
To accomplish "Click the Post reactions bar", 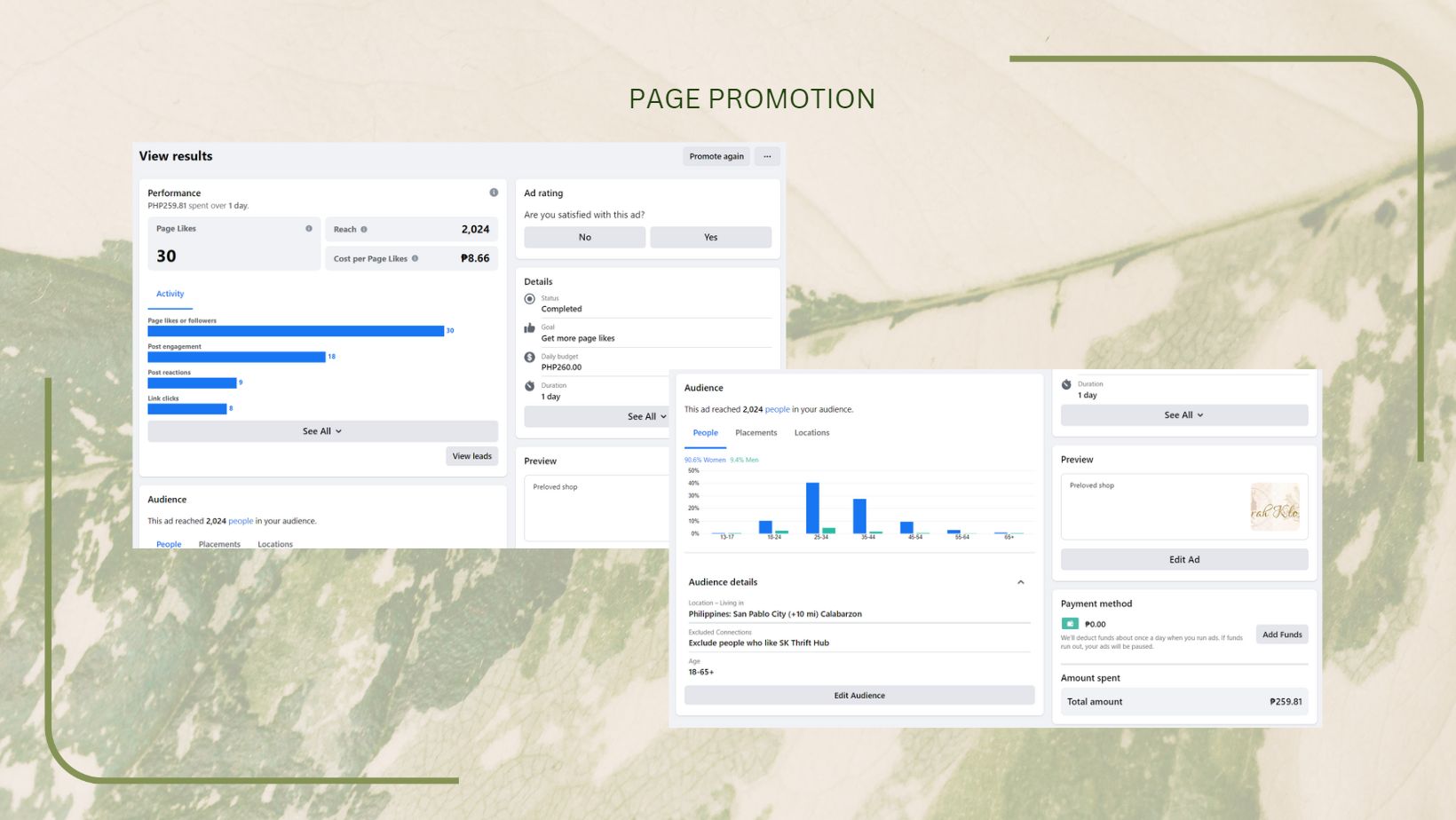I will 193,383.
